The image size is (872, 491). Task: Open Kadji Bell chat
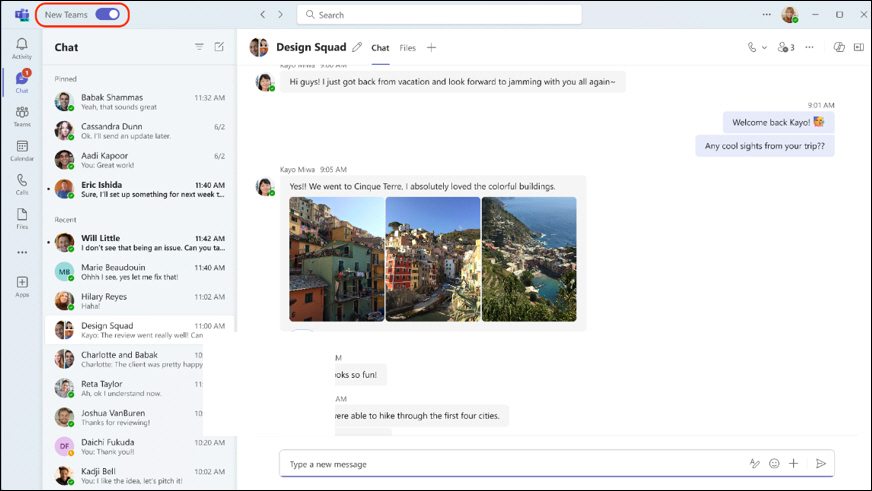pyautogui.click(x=140, y=475)
